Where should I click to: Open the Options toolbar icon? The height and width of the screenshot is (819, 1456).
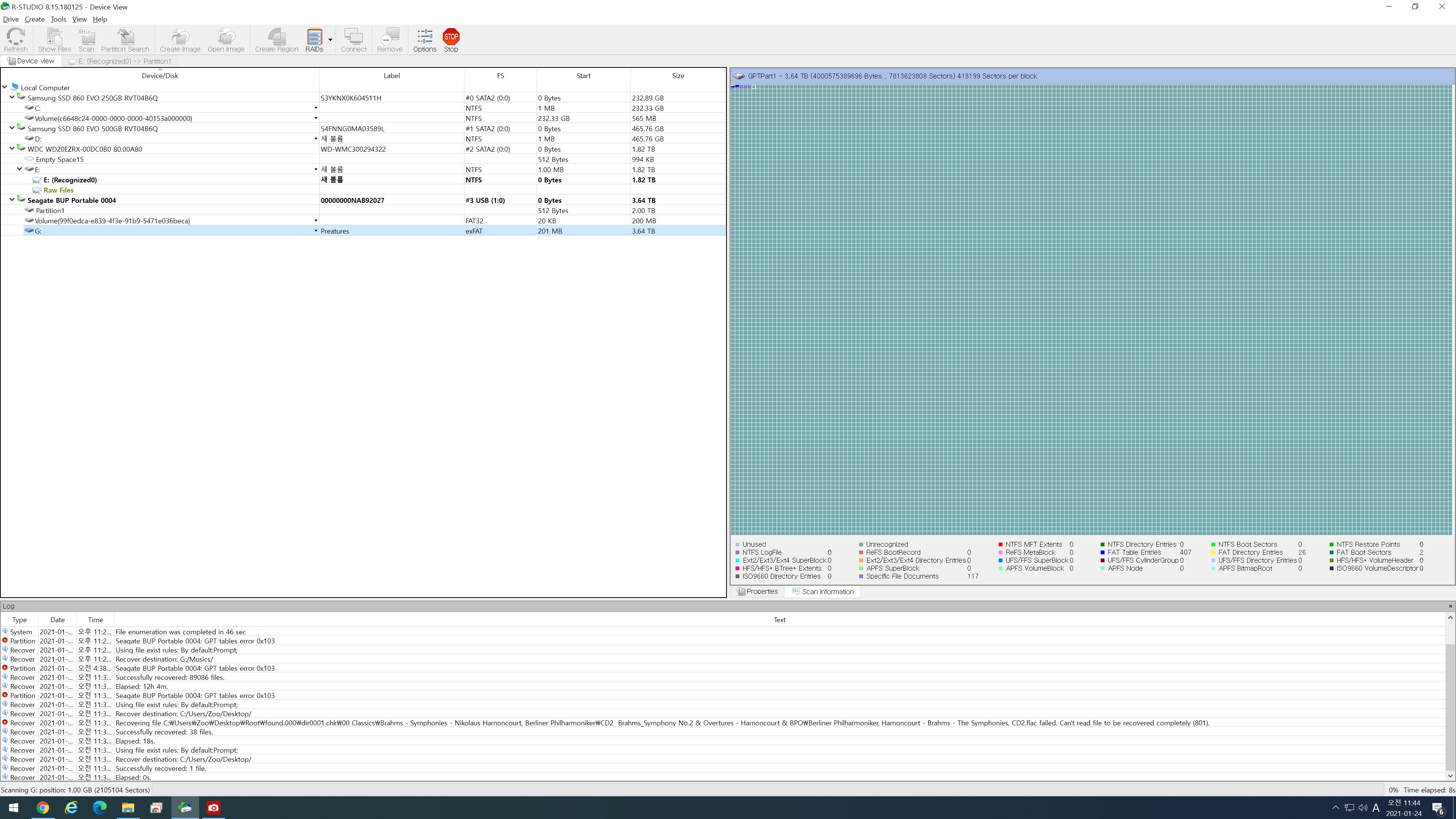click(x=425, y=40)
